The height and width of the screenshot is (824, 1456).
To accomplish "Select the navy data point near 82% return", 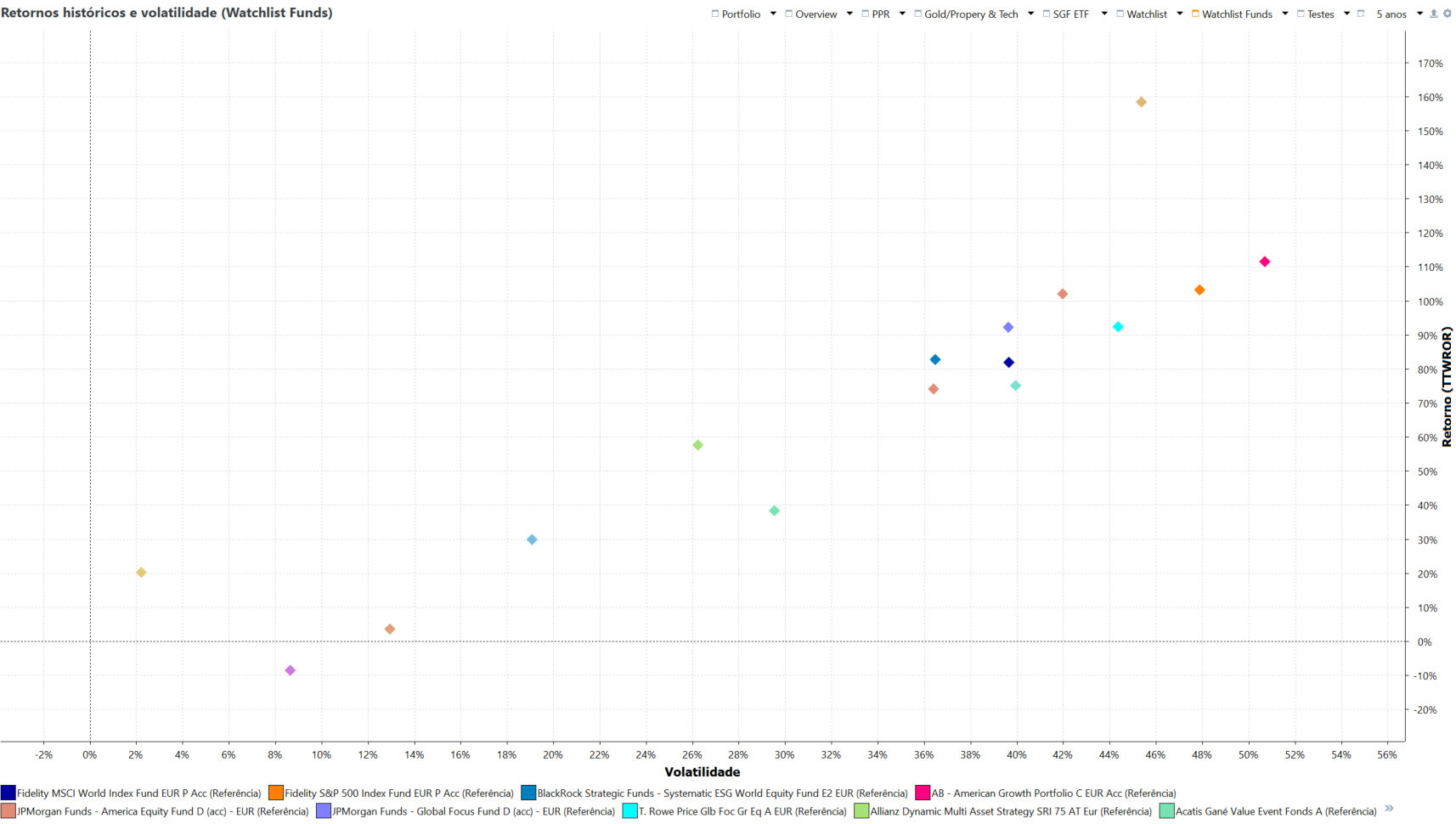I will pyautogui.click(x=1009, y=363).
